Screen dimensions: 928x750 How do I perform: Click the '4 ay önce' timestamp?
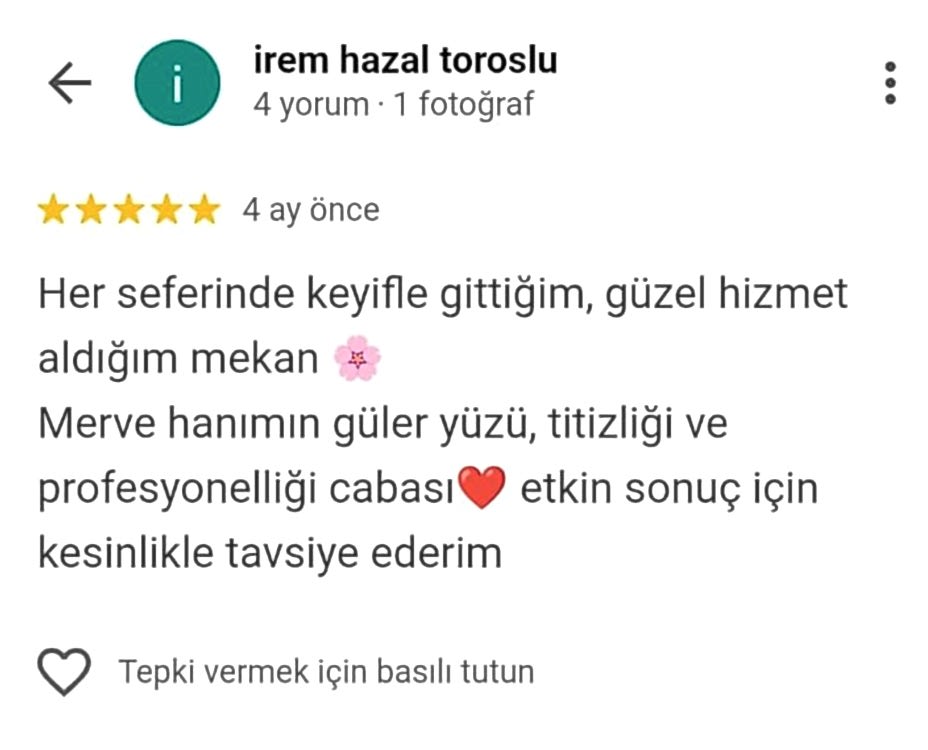coord(311,210)
